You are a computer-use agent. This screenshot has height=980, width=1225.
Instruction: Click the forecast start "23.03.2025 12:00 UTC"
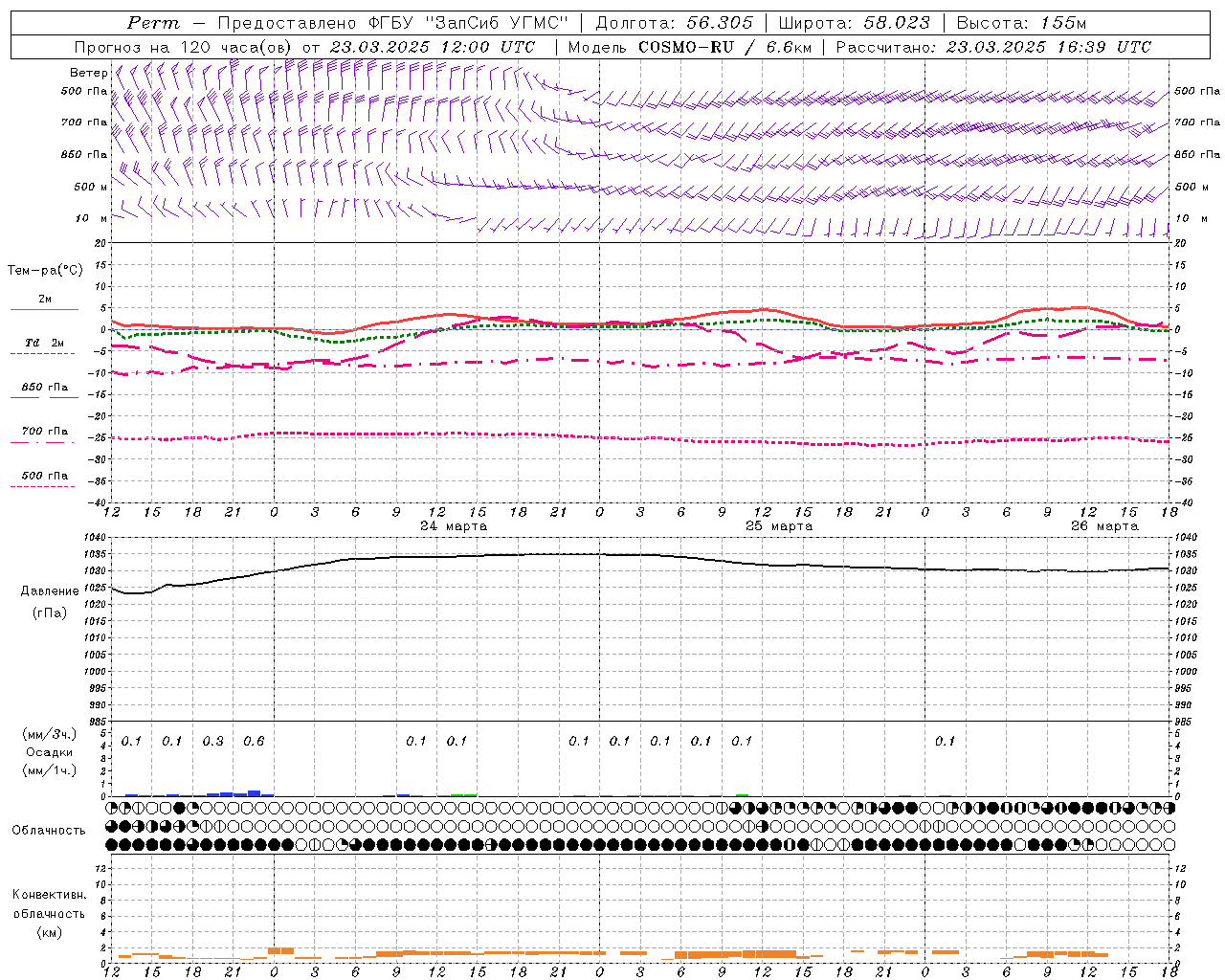click(x=433, y=47)
